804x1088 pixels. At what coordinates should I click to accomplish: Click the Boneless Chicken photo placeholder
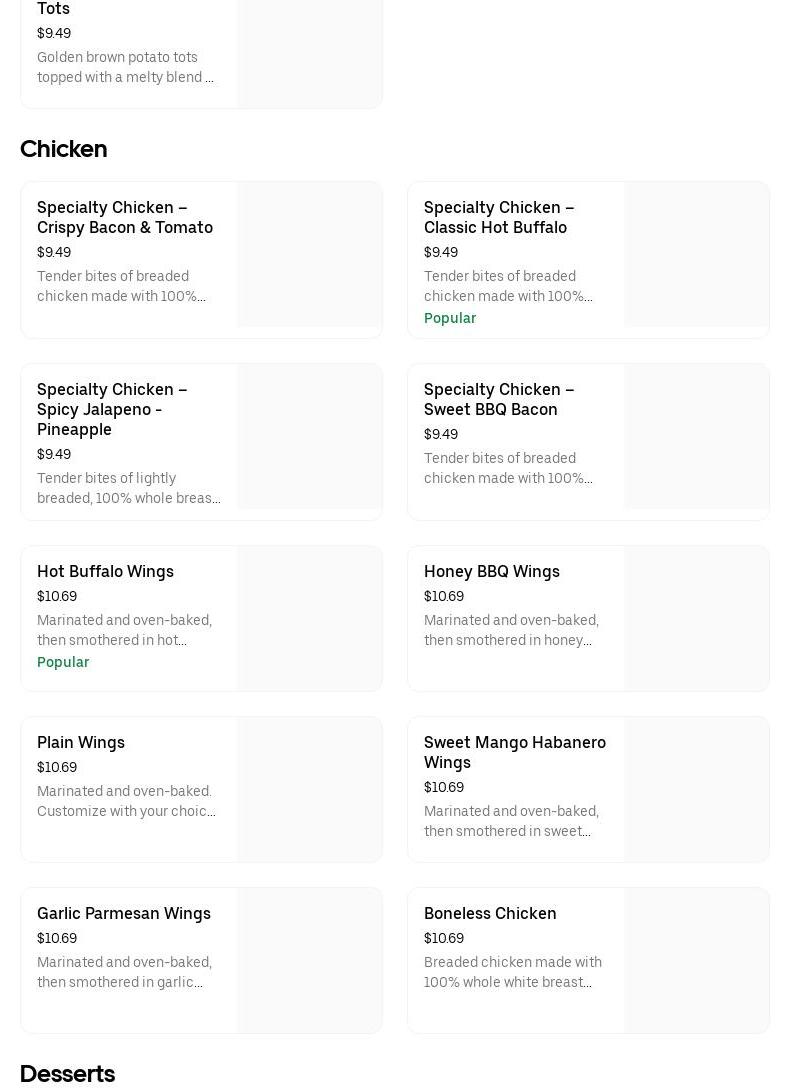click(696, 960)
